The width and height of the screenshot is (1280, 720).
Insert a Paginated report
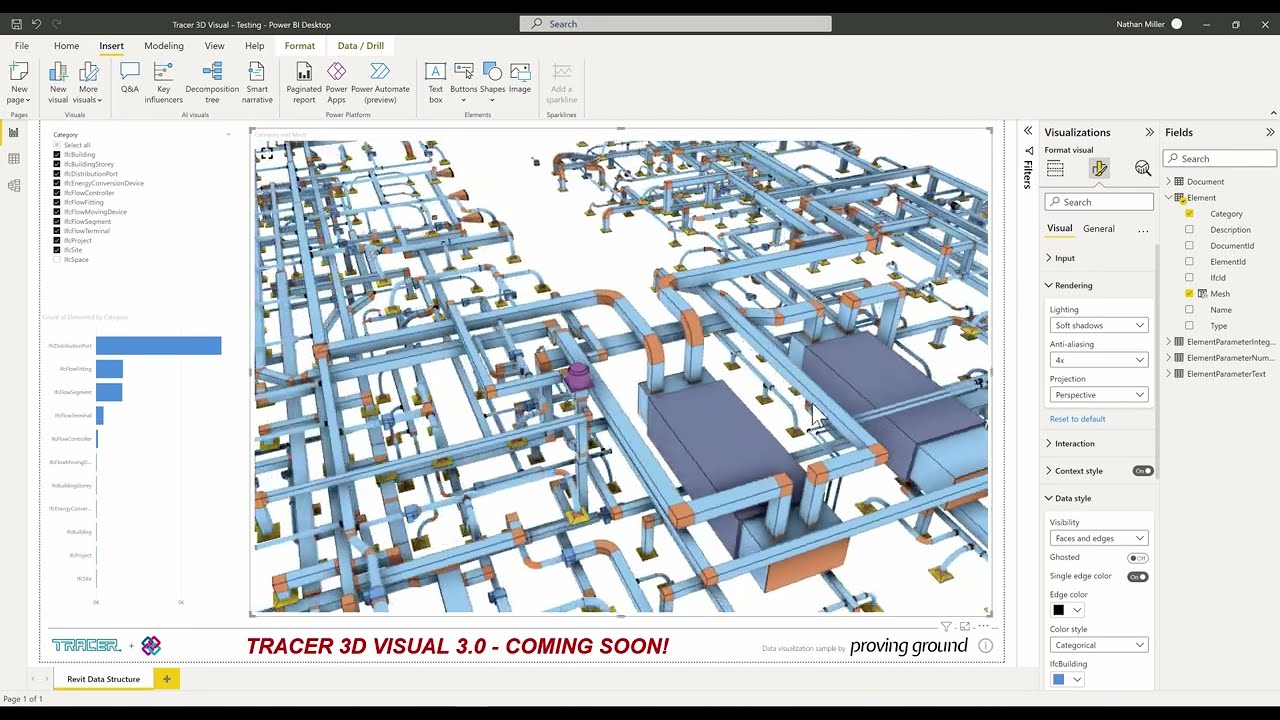[x=304, y=82]
